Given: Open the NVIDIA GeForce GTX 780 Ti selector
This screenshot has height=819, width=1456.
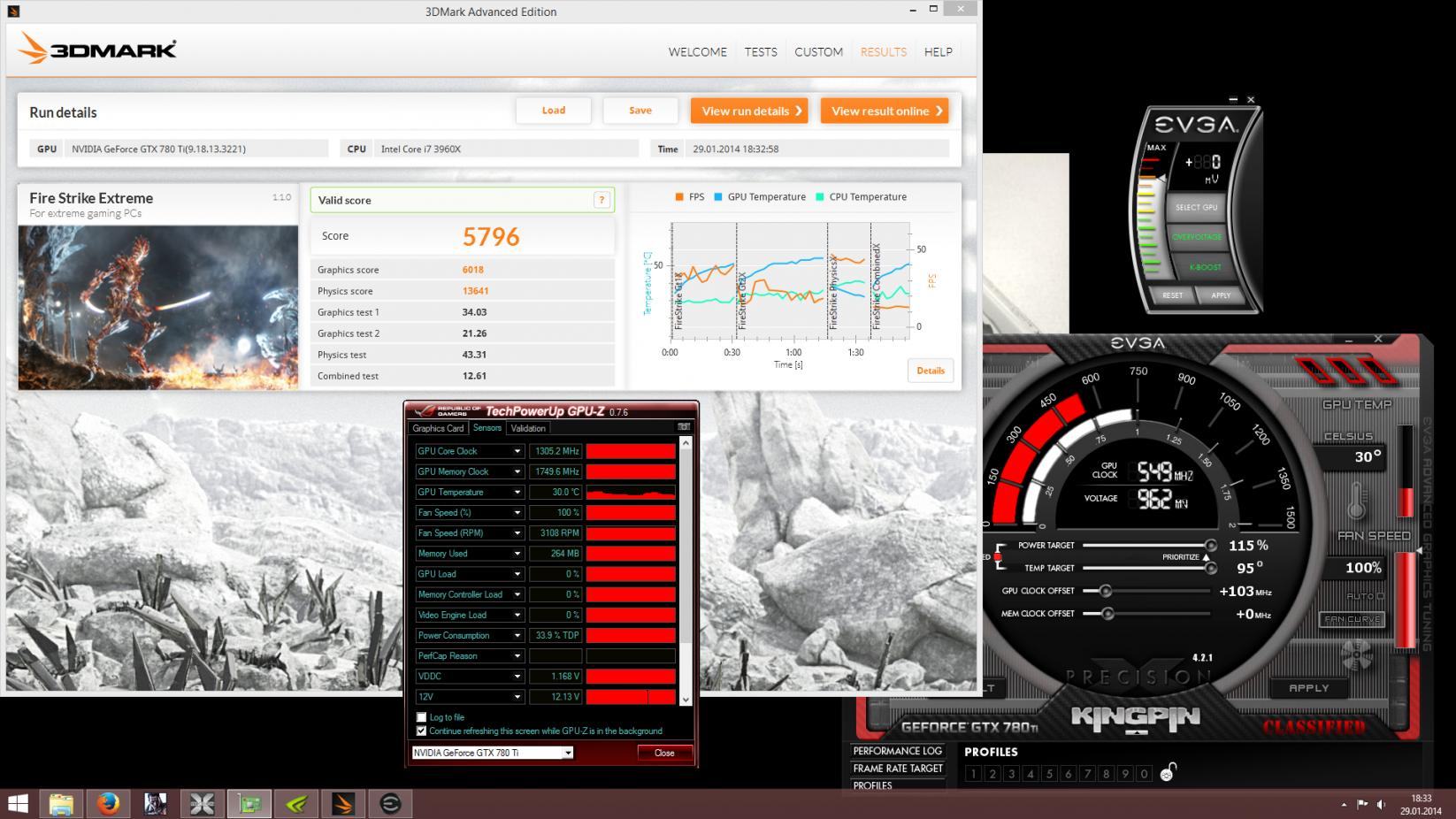Looking at the screenshot, I should pos(493,753).
